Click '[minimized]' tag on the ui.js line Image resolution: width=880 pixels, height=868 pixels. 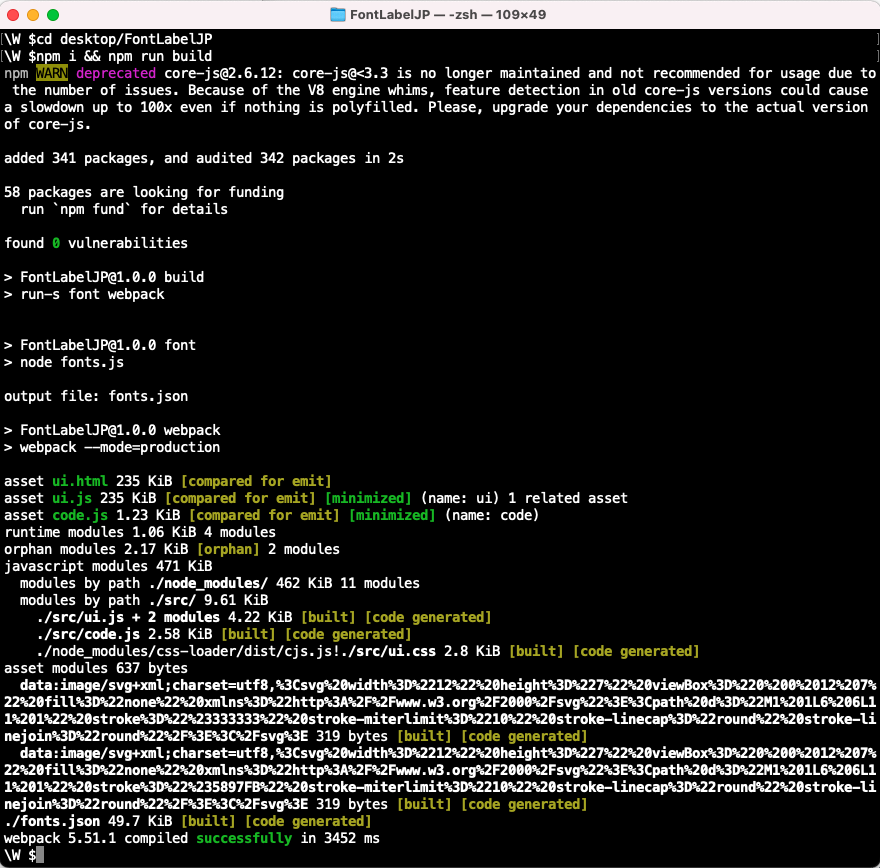(x=368, y=498)
